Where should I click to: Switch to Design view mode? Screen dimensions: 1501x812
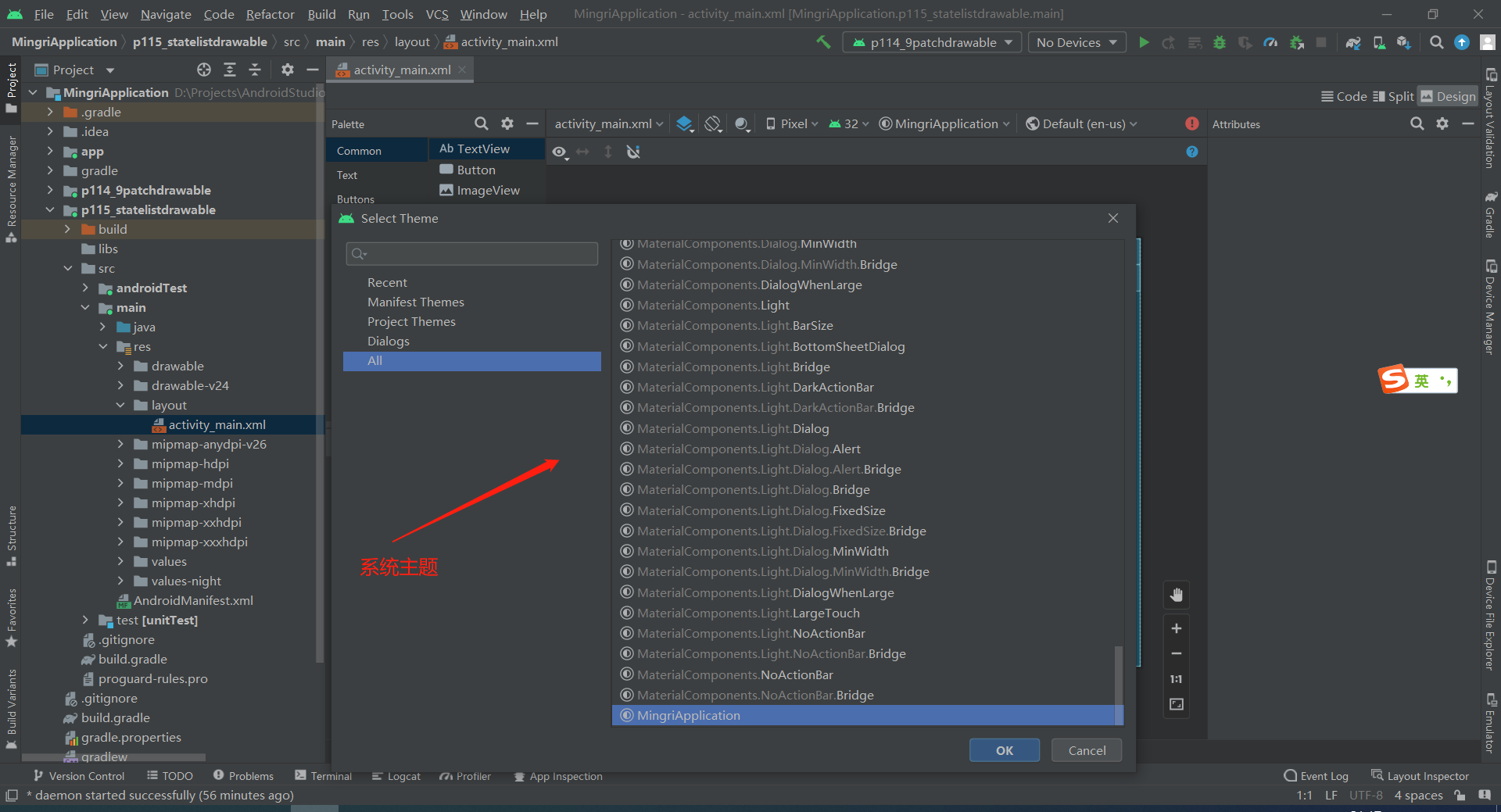point(1448,96)
